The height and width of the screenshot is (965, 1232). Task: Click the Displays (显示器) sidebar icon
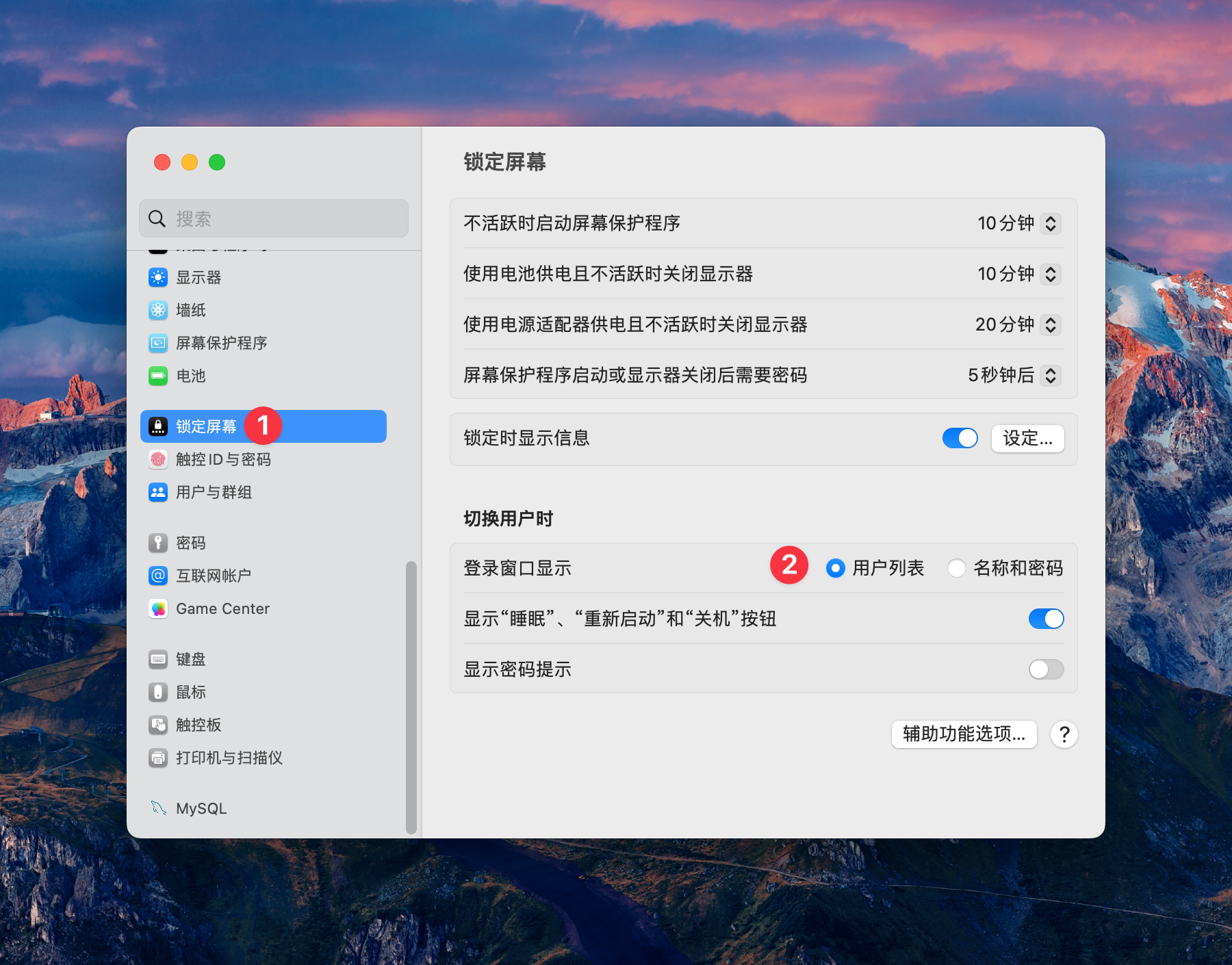tap(158, 277)
